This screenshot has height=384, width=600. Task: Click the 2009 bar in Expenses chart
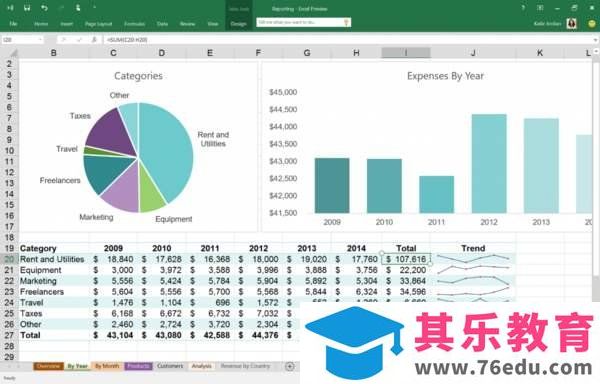point(332,185)
